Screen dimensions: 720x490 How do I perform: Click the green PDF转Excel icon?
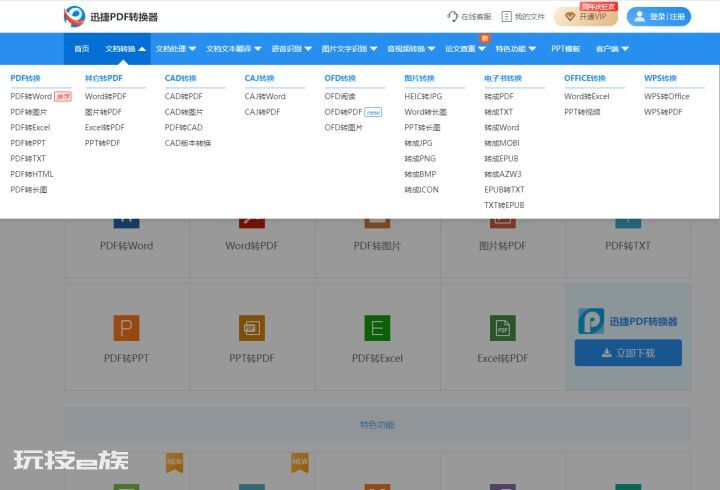coord(377,328)
